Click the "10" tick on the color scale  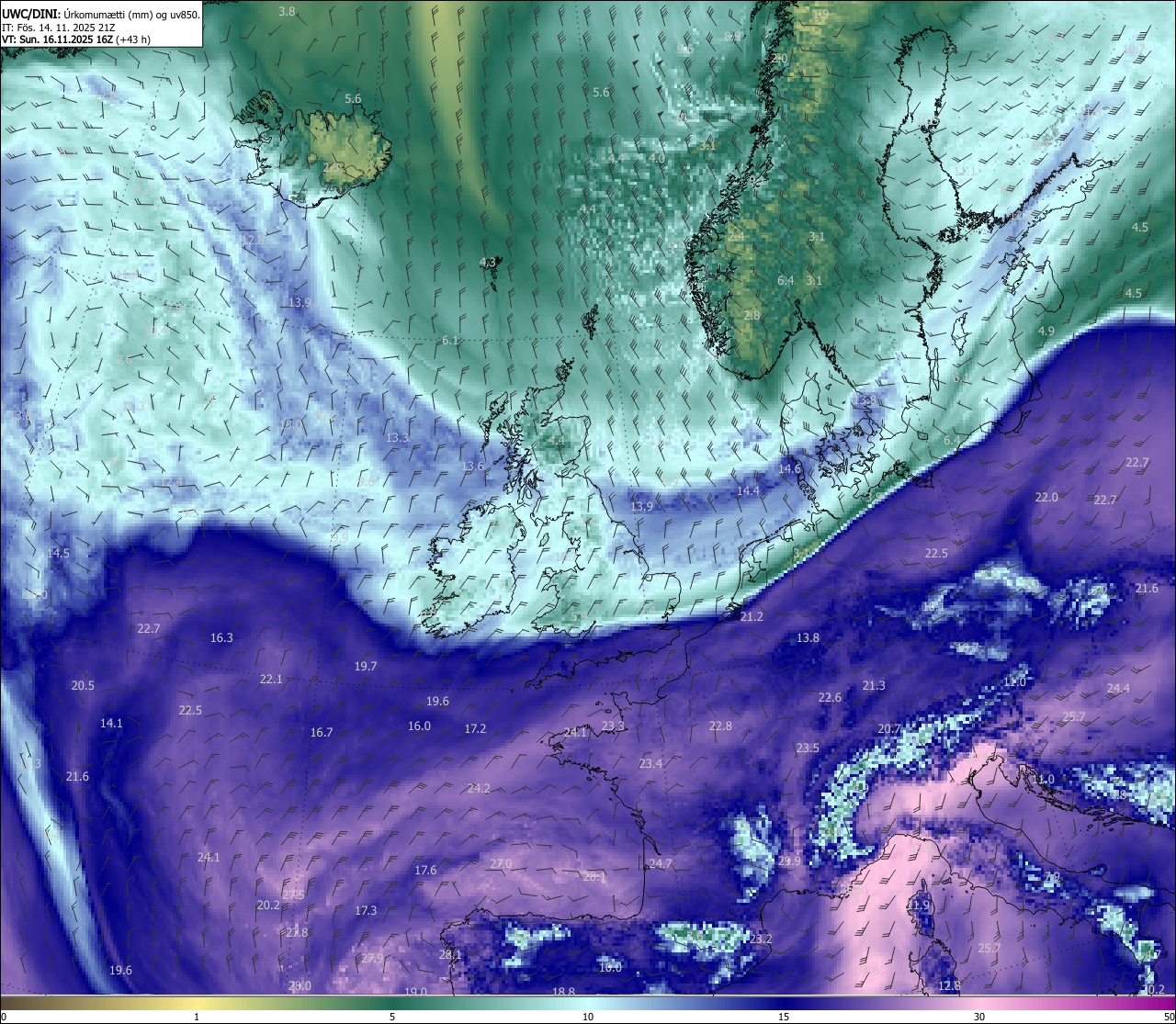coord(588,1017)
